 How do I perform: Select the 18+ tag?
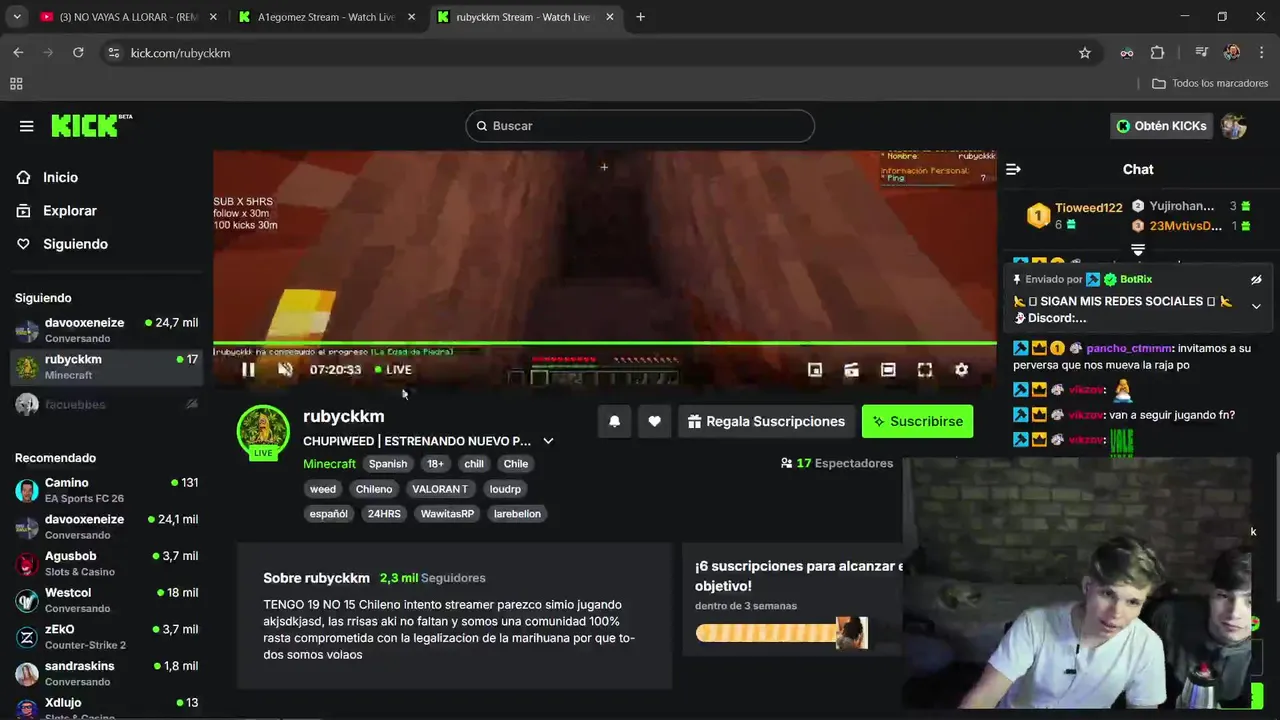(436, 464)
